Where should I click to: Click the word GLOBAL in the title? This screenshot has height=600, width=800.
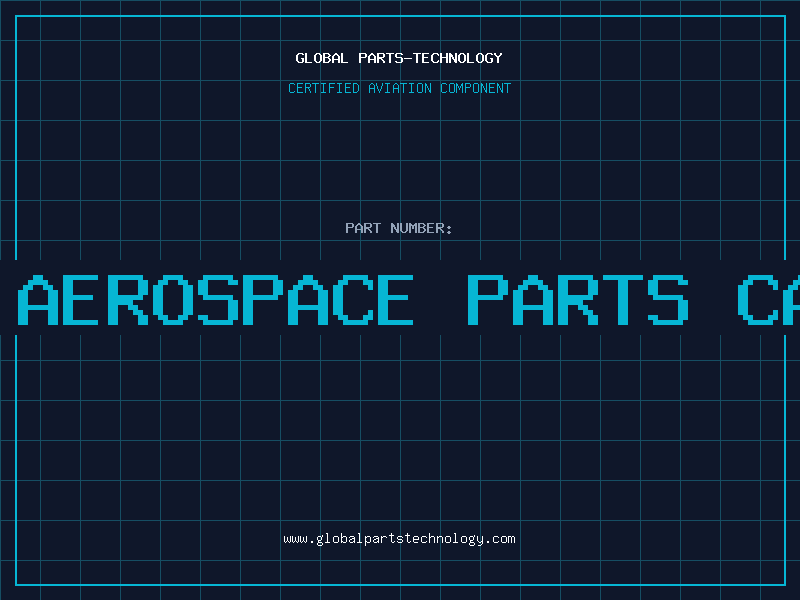[322, 58]
